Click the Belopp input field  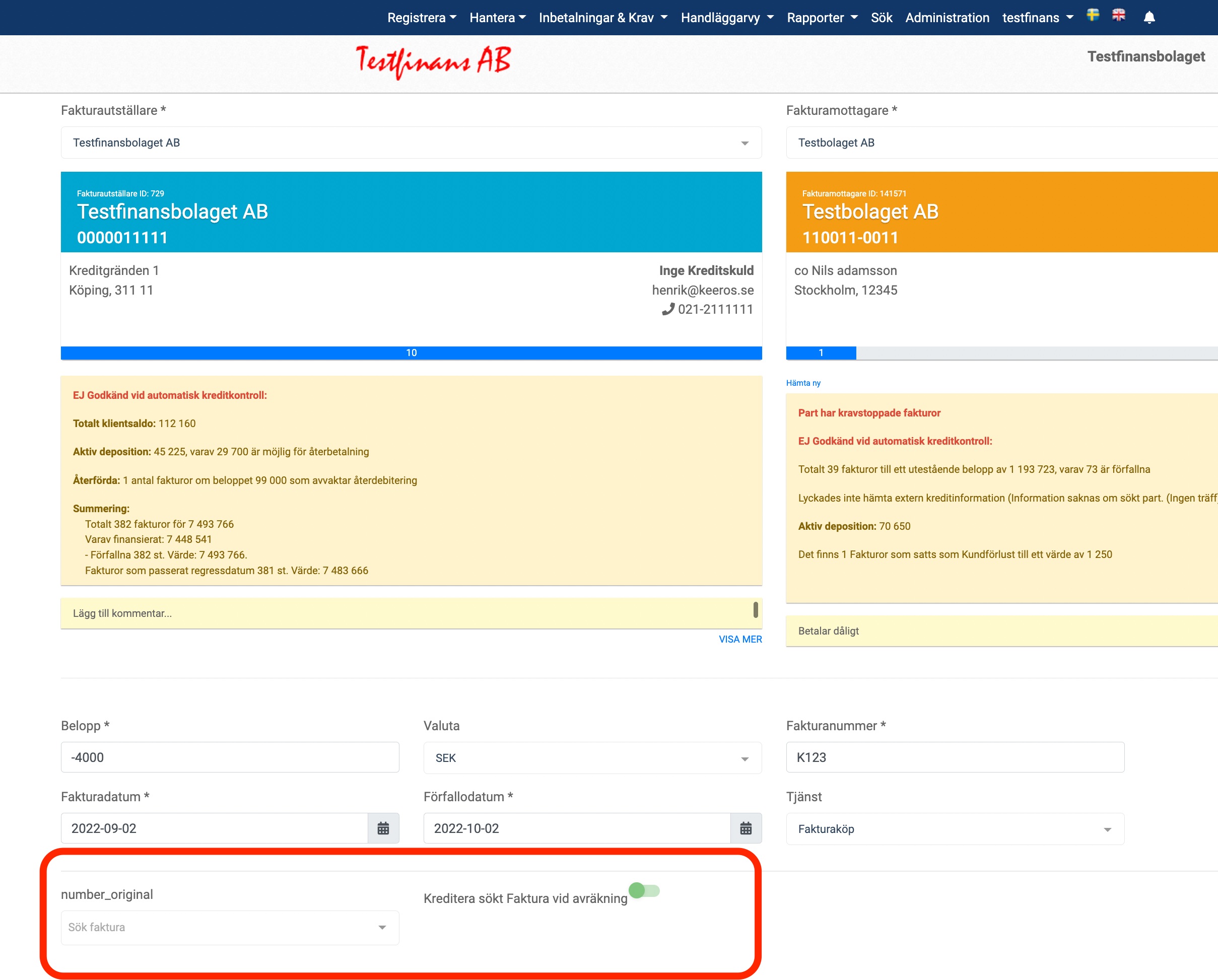click(229, 757)
